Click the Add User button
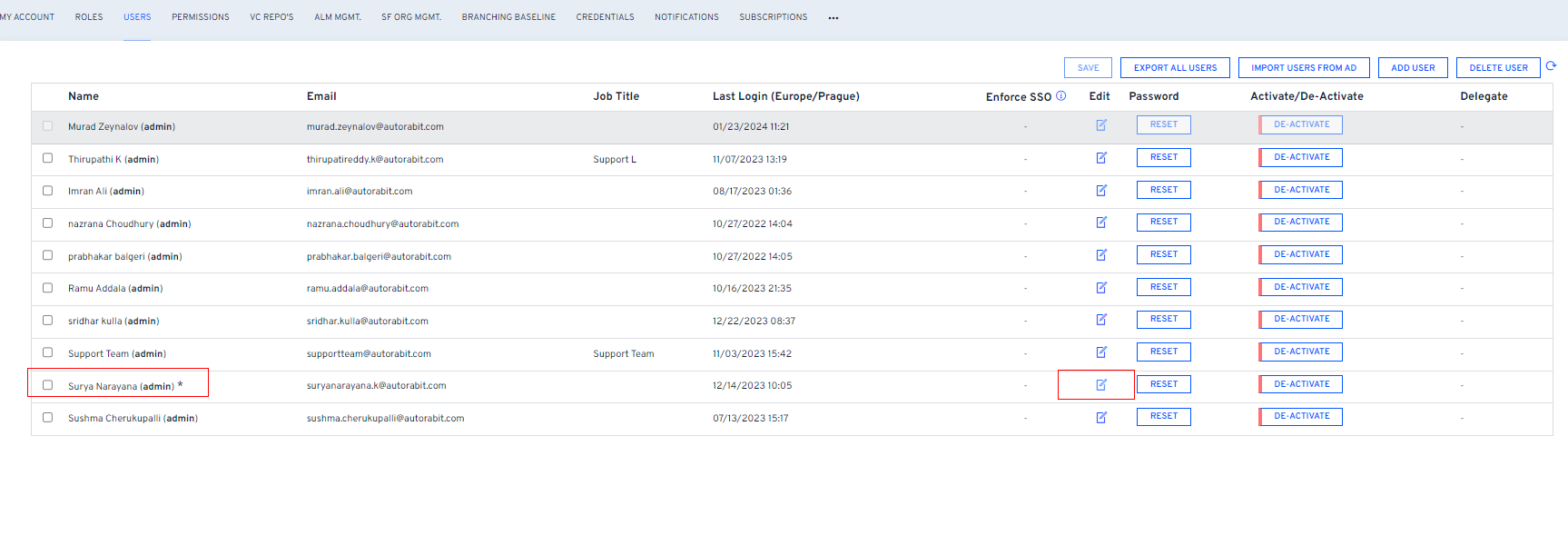 click(1413, 68)
